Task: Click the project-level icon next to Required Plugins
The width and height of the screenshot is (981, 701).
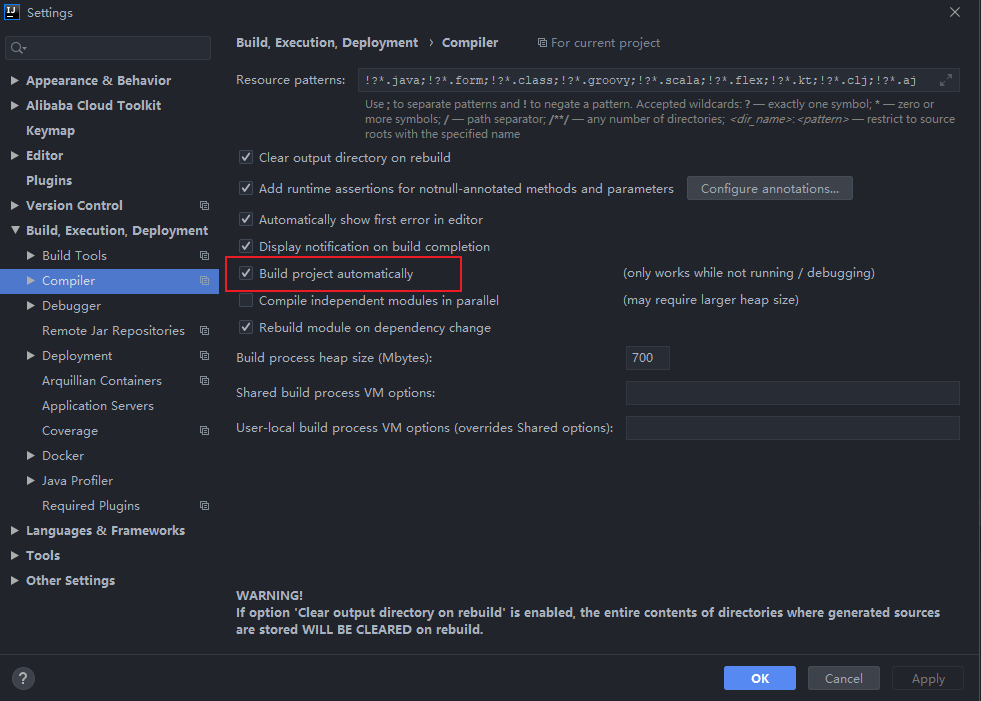Action: [204, 505]
